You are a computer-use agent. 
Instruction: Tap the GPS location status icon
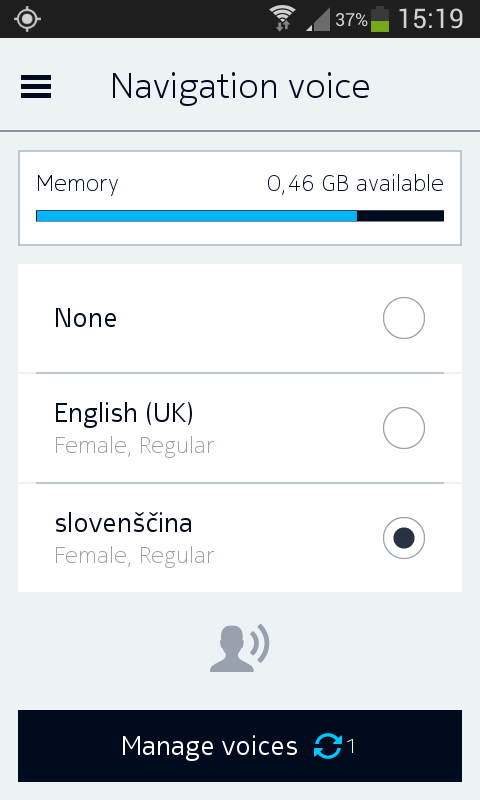[28, 19]
